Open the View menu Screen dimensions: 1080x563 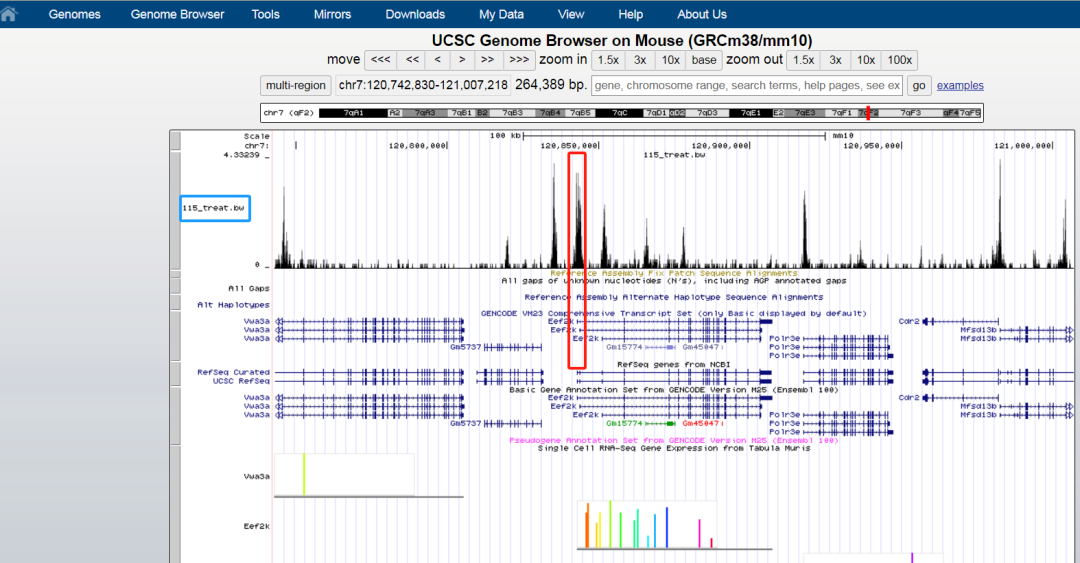click(571, 14)
